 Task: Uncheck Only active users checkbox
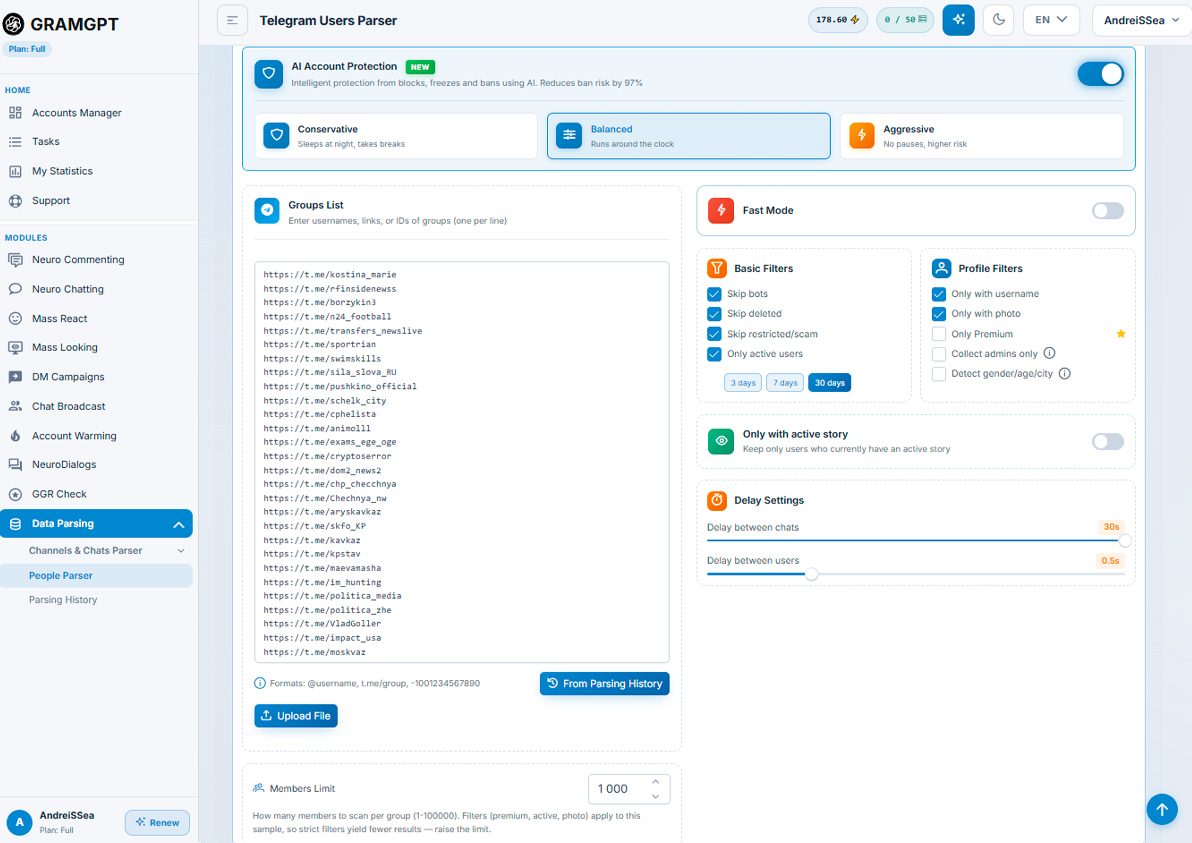pyautogui.click(x=714, y=353)
